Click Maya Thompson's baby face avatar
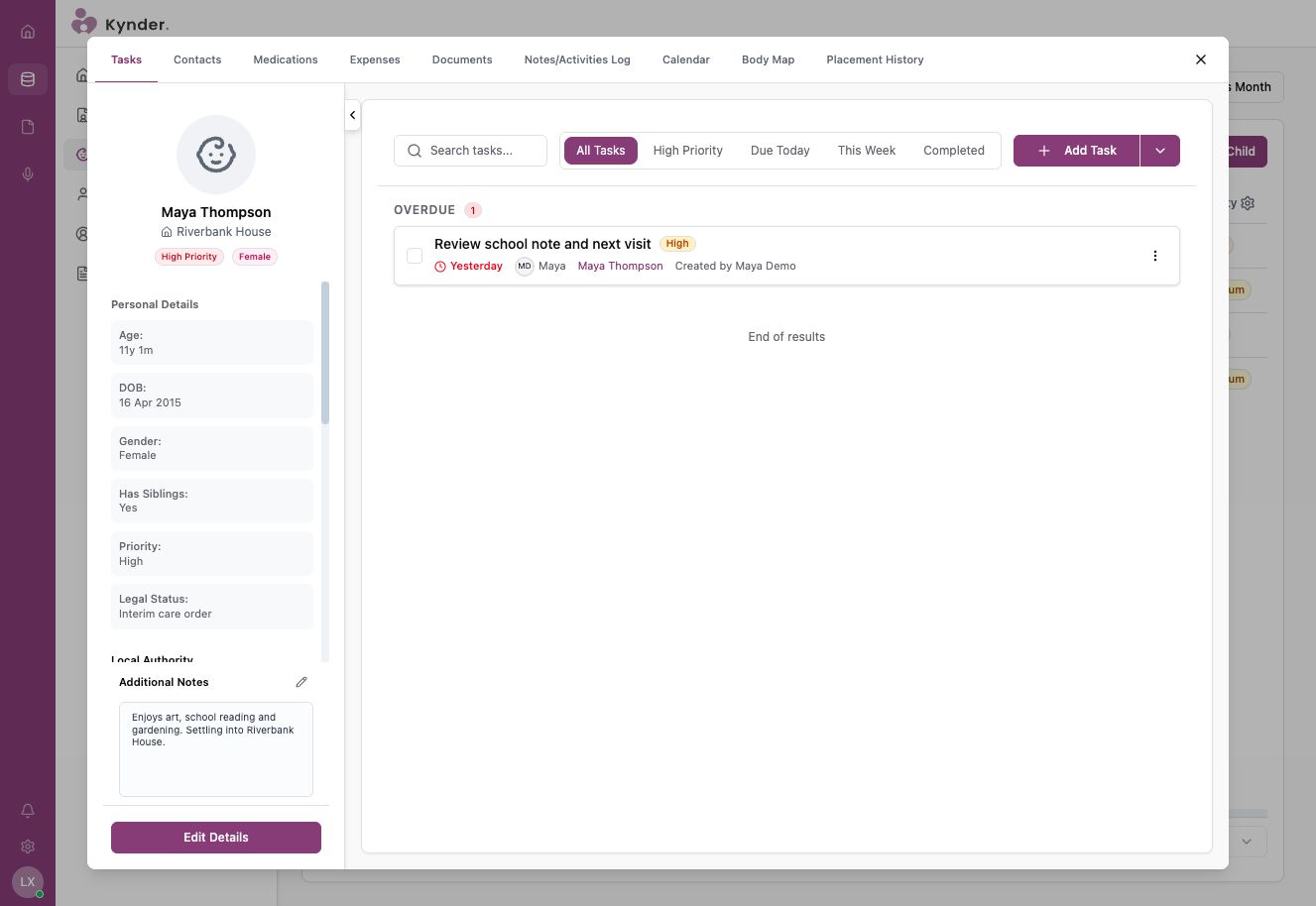Screen dimensions: 1316x906 click(x=216, y=155)
